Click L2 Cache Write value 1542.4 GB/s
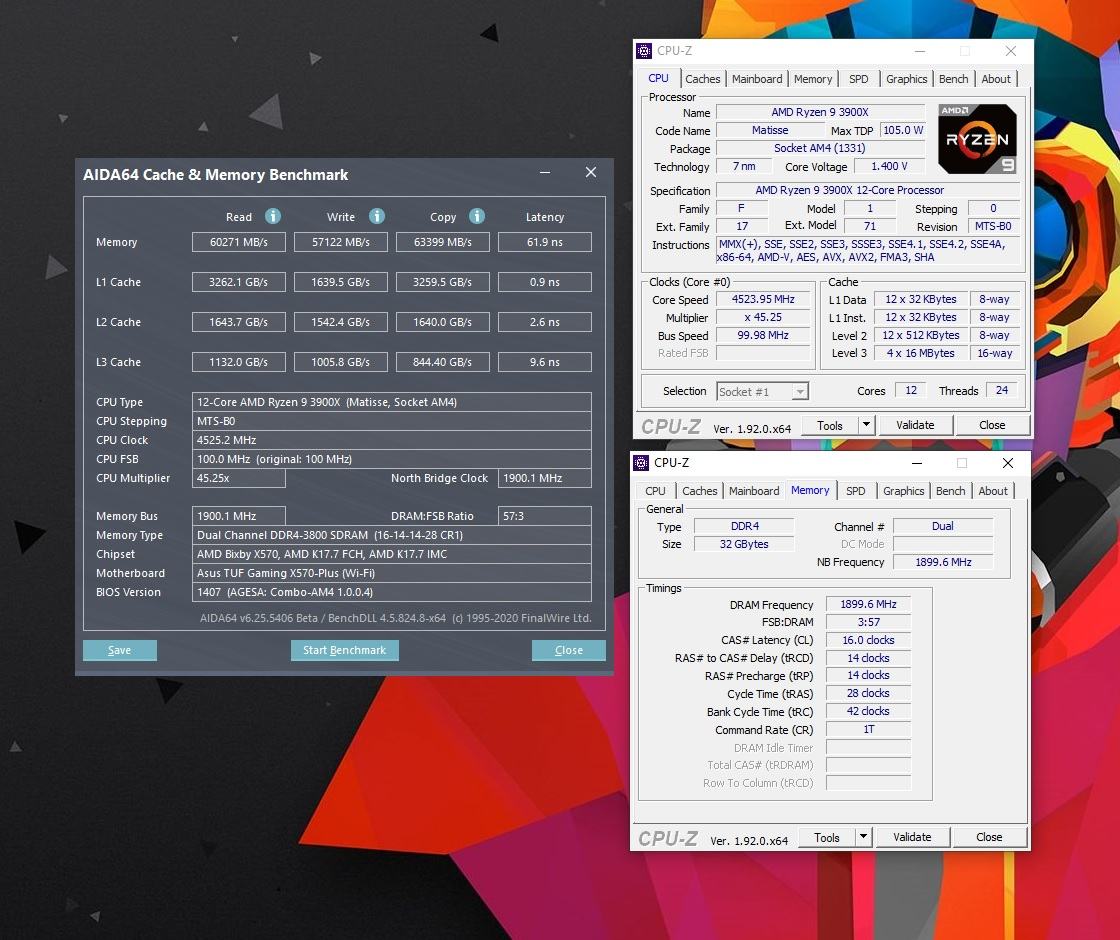The image size is (1120, 940). (x=341, y=322)
